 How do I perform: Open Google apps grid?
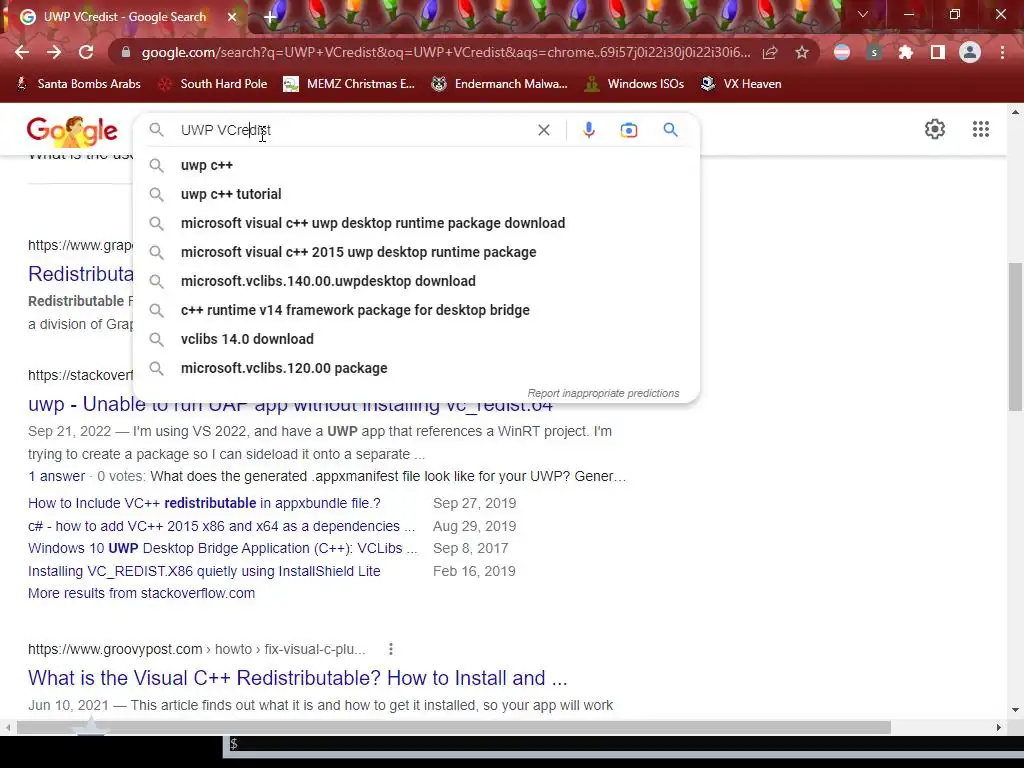[980, 129]
